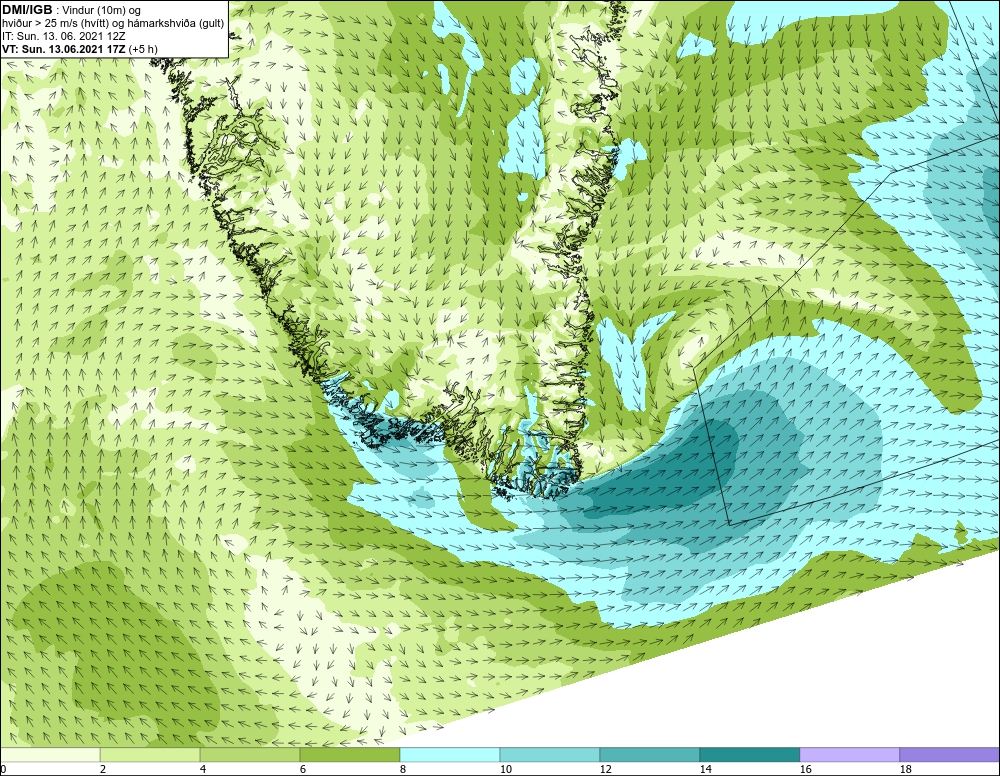Click the 'DMI/IGB' title text

click(x=27, y=10)
